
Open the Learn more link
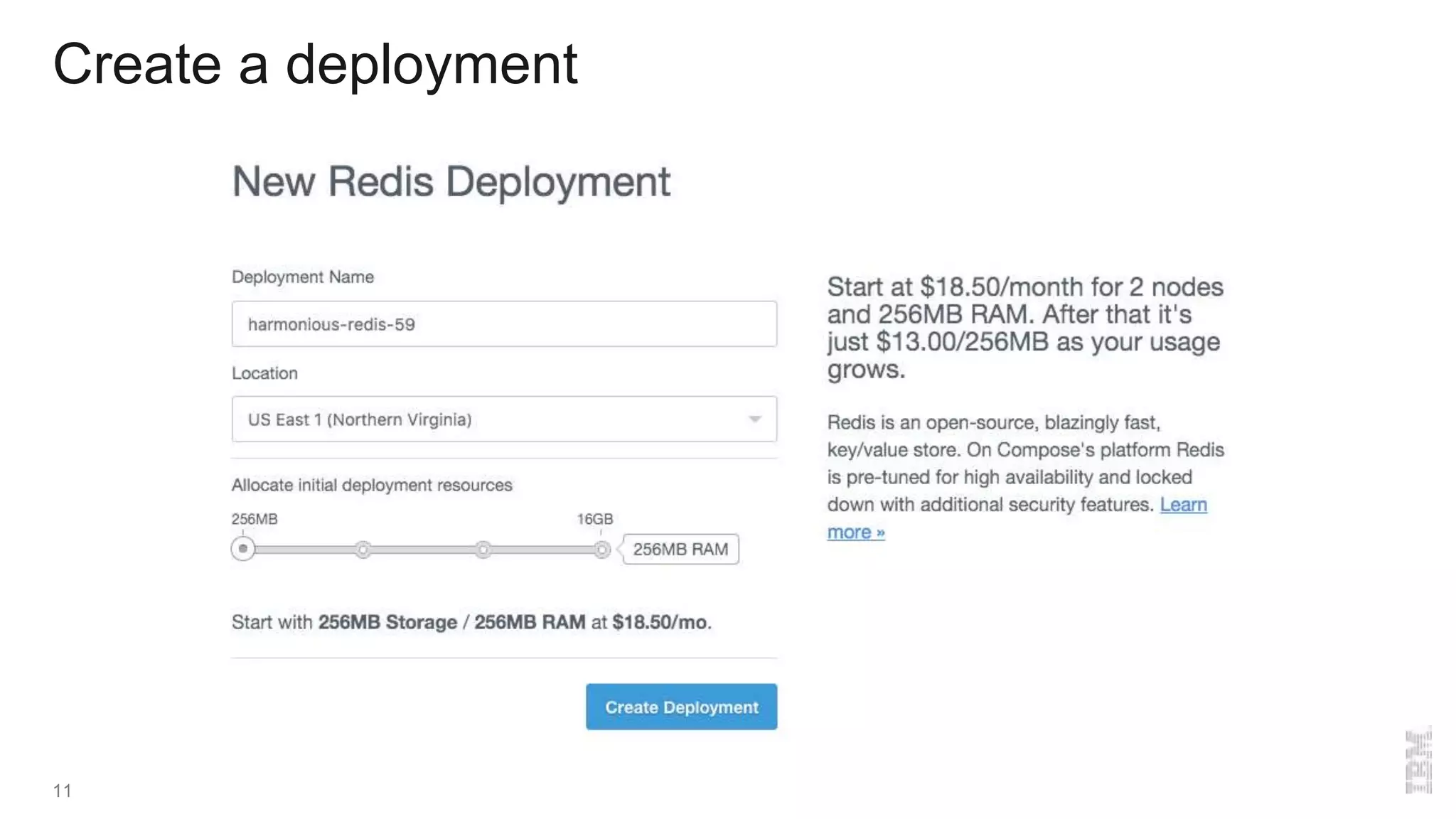[1017, 518]
